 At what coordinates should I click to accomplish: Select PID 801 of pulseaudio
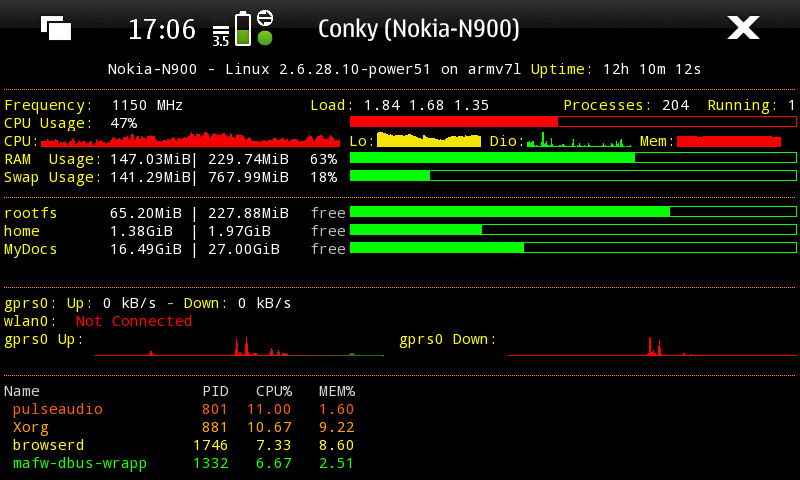click(214, 409)
